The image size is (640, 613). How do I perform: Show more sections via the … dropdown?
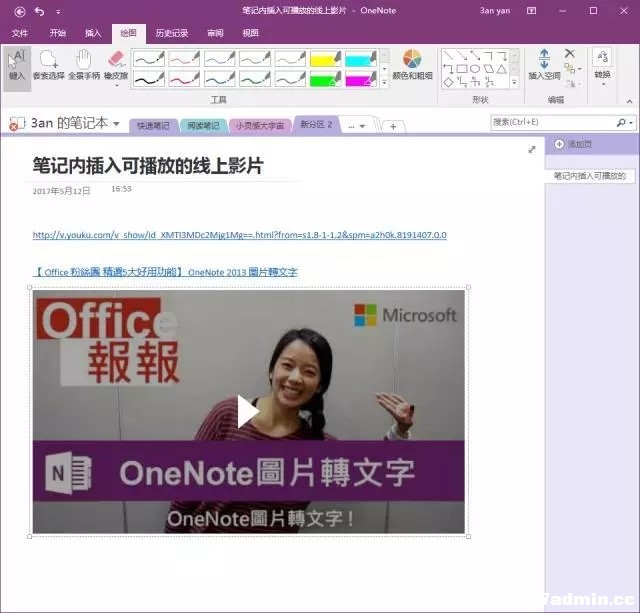pyautogui.click(x=356, y=126)
